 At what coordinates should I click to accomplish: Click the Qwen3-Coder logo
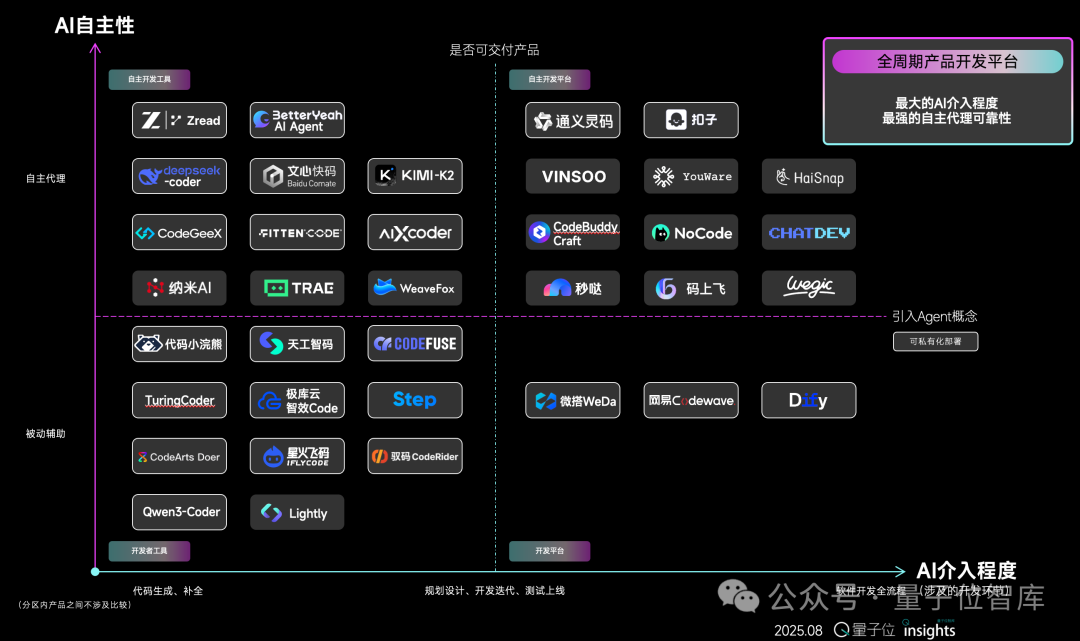click(179, 512)
